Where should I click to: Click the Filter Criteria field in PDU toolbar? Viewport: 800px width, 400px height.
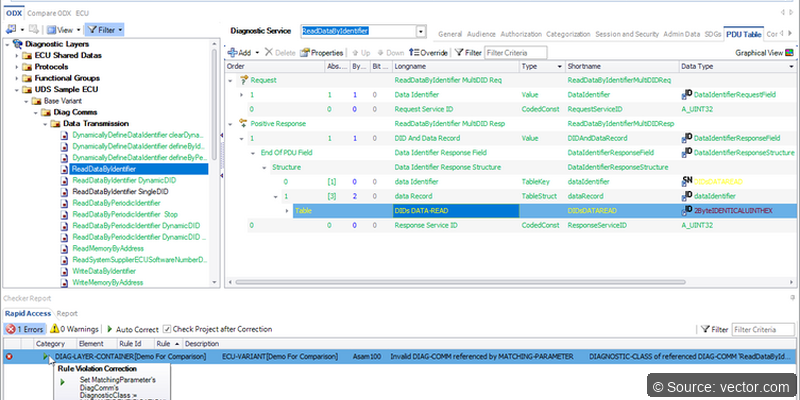click(x=514, y=52)
